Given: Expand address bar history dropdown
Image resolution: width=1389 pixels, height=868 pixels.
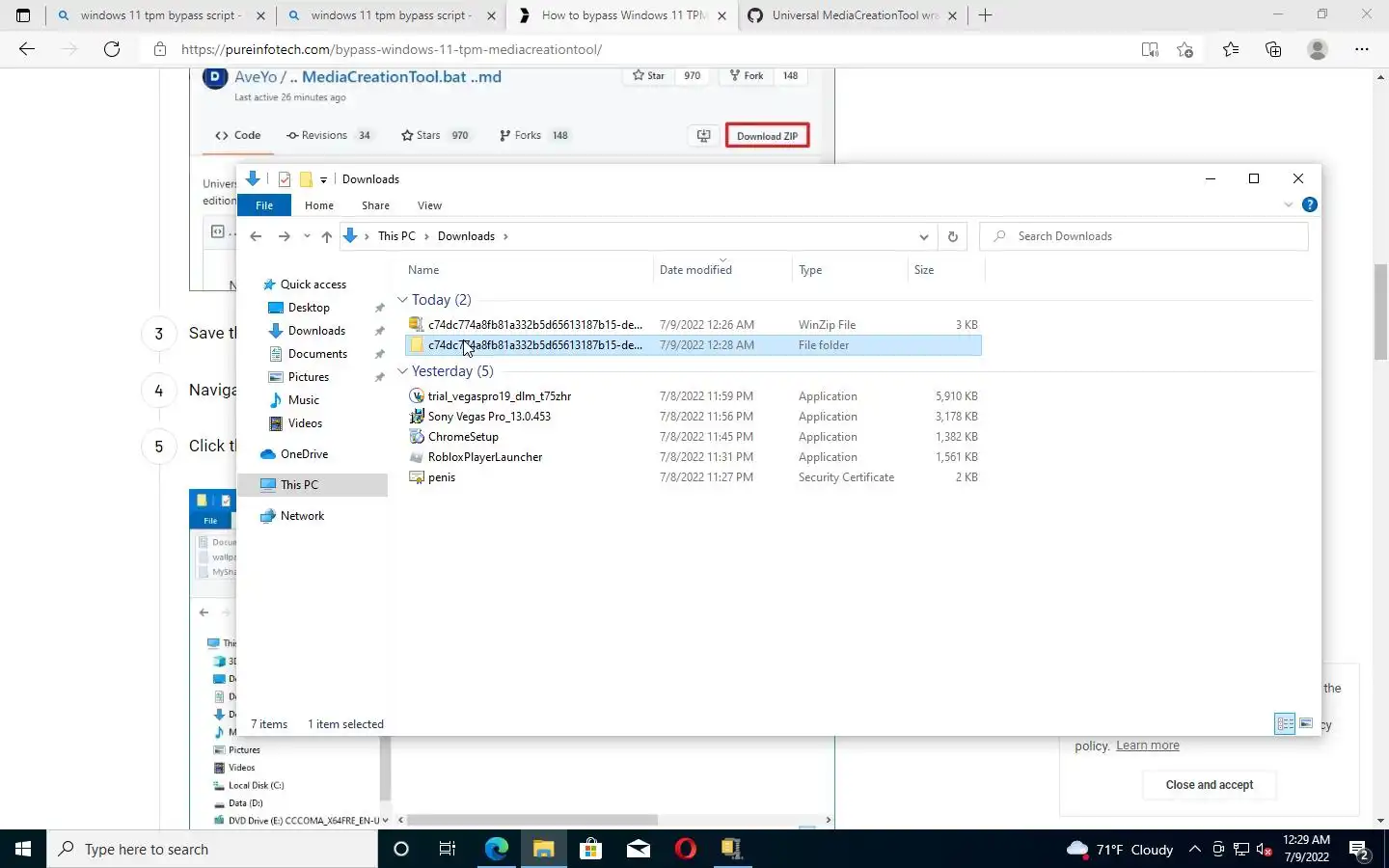Looking at the screenshot, I should (x=923, y=236).
